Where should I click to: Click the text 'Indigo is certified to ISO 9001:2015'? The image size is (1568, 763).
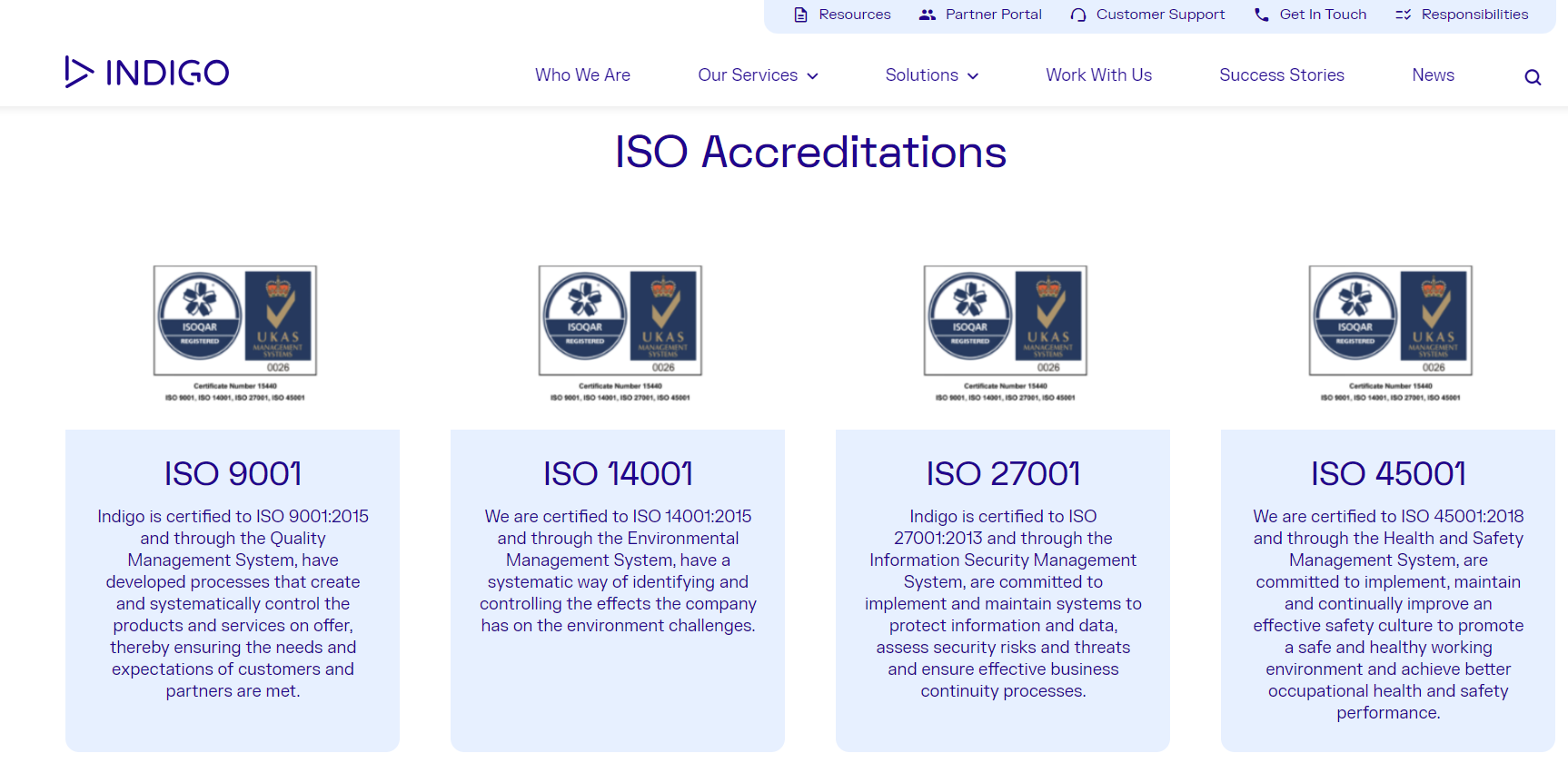(233, 516)
